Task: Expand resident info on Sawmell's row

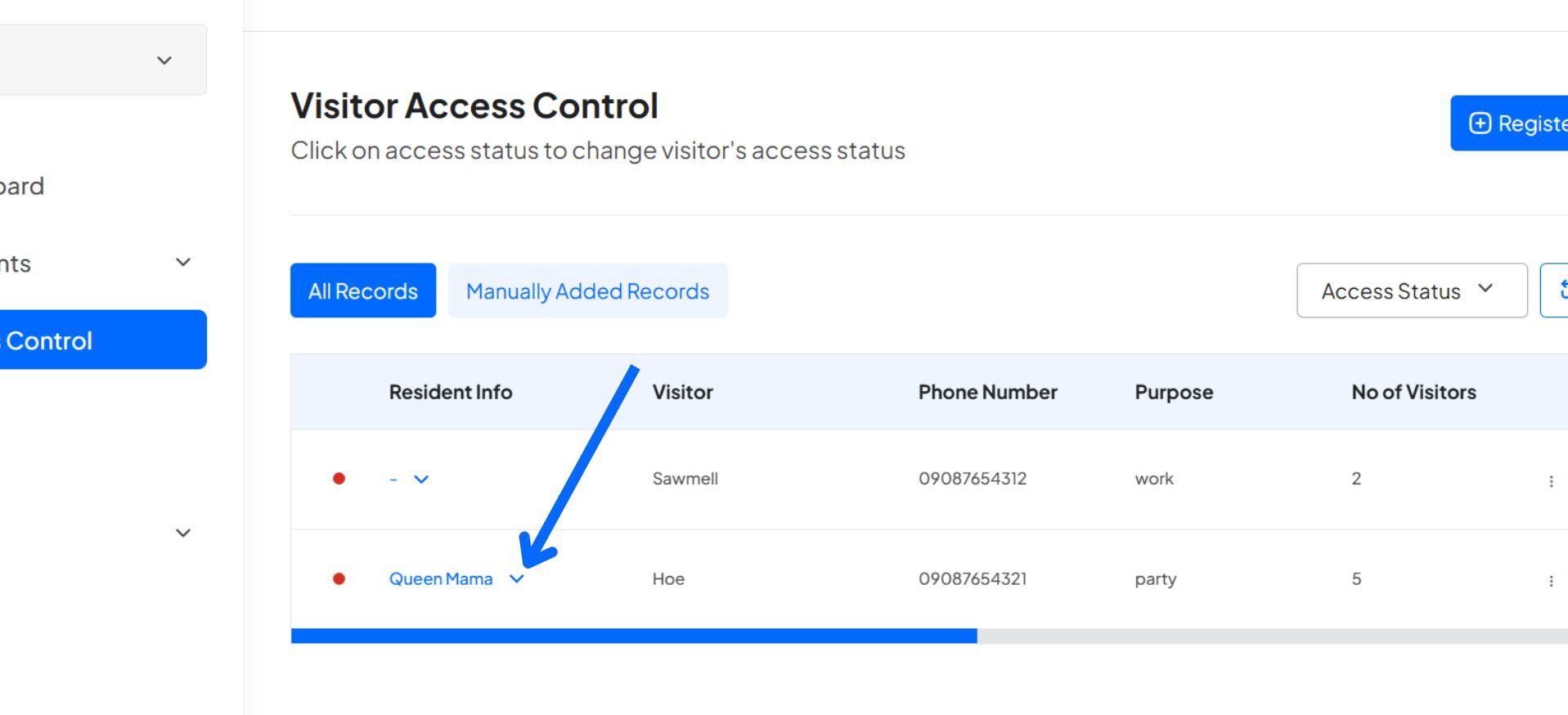Action: pyautogui.click(x=422, y=479)
